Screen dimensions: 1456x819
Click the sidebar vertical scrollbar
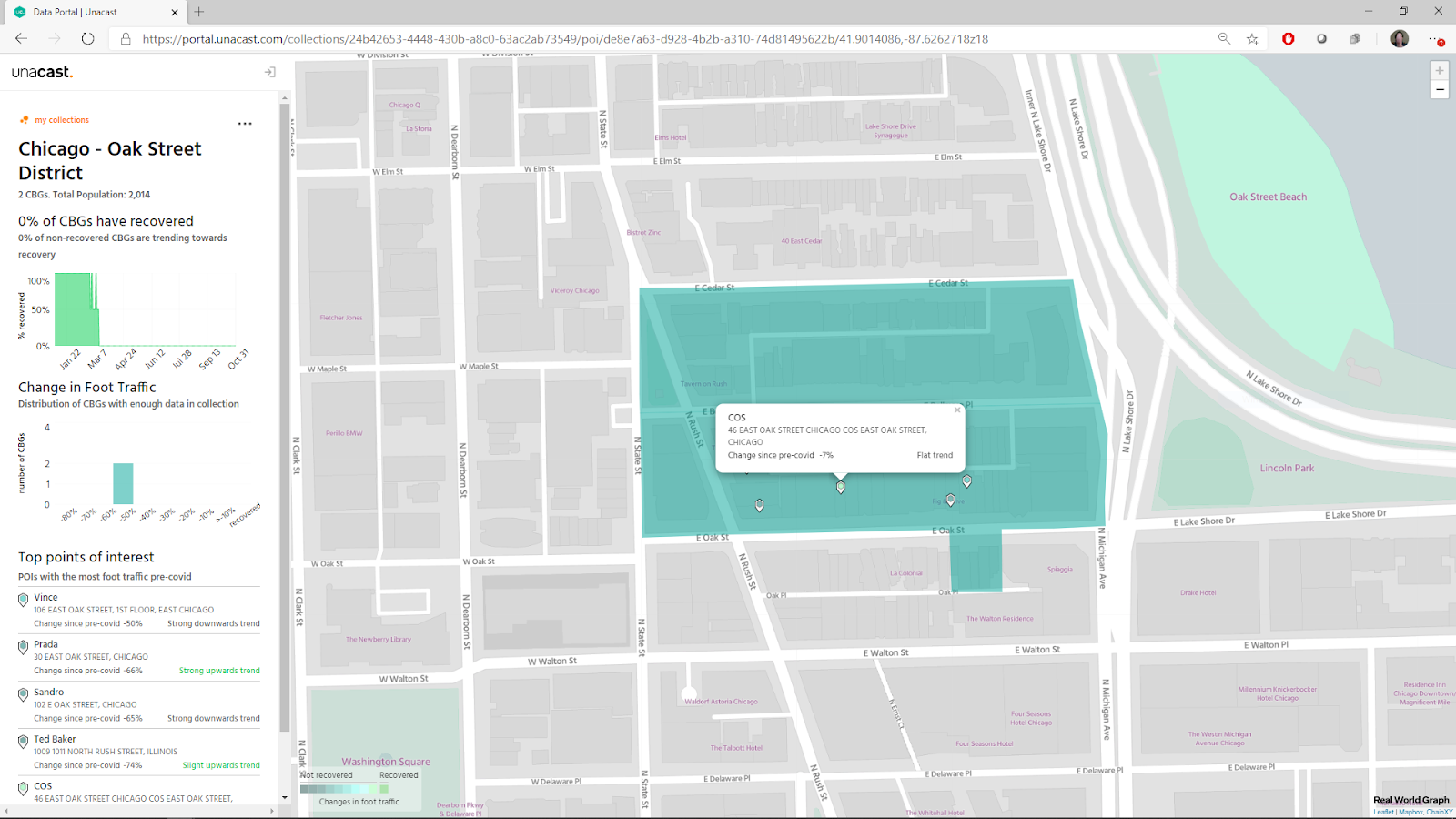[x=285, y=419]
